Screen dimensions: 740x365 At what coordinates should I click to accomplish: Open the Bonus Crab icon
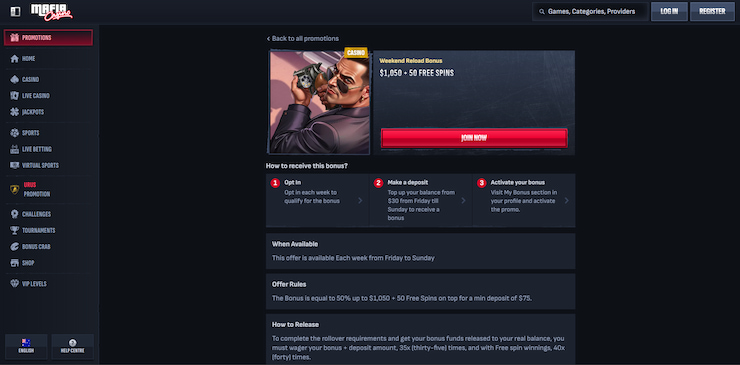coord(15,246)
